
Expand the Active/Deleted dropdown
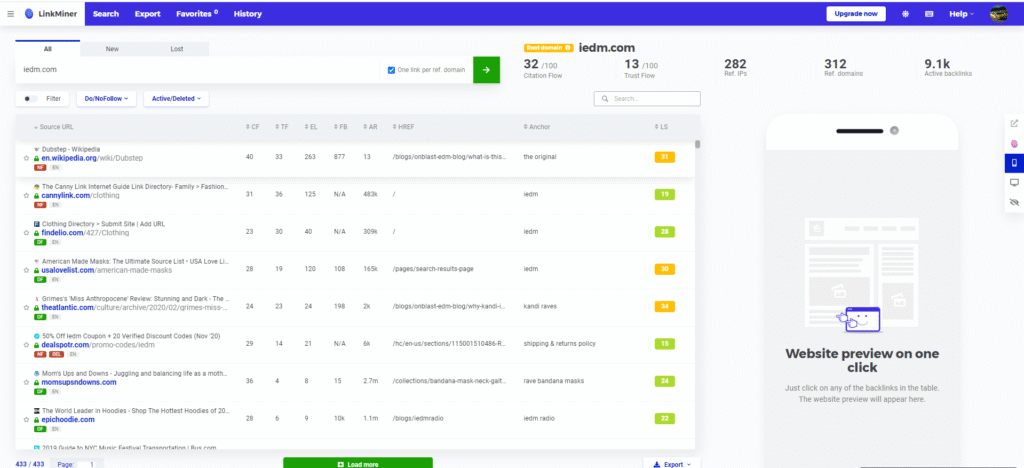click(175, 98)
